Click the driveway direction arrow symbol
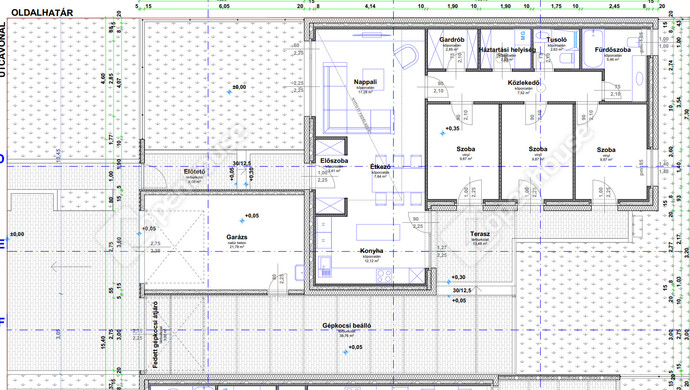The width and height of the screenshot is (690, 390). 70,266
